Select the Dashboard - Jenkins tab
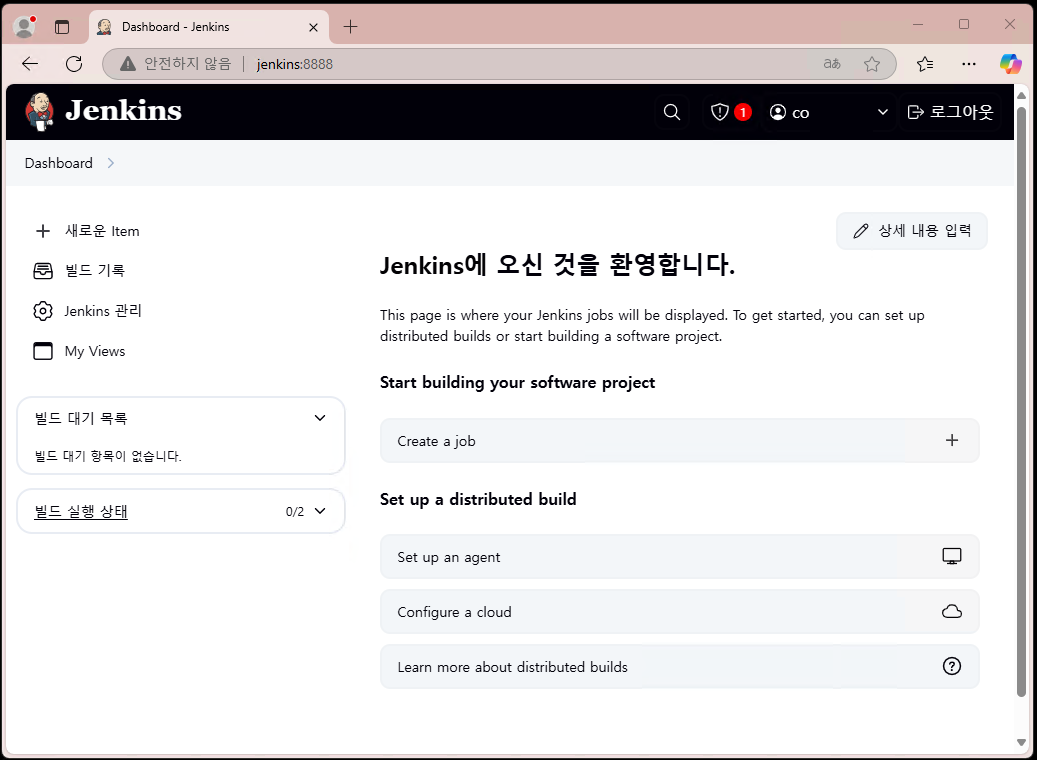1037x760 pixels. [209, 27]
